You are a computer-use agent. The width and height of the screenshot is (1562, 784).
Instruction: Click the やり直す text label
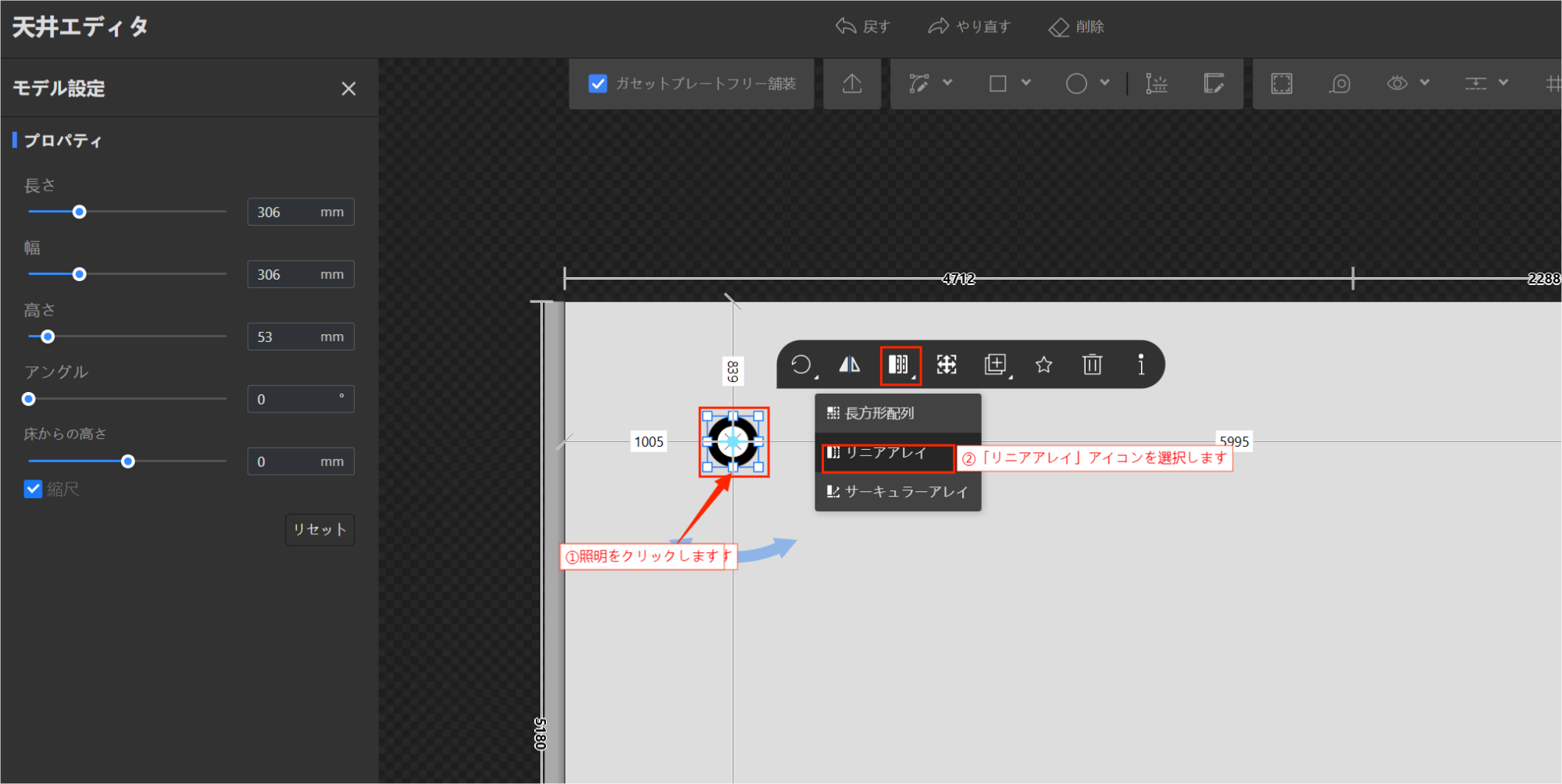click(983, 27)
